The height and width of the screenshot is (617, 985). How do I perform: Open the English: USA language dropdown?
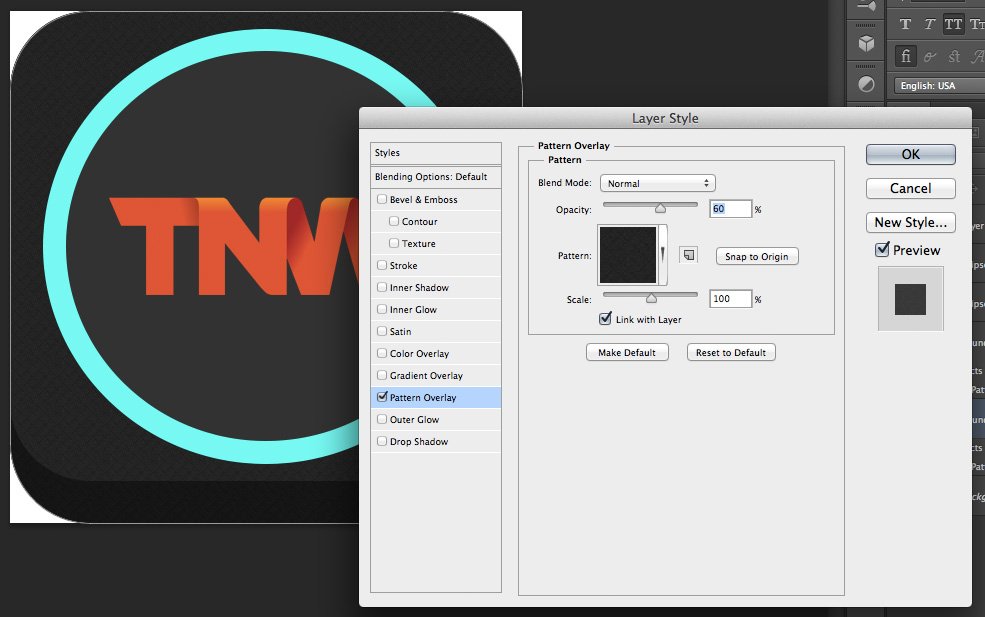click(939, 85)
